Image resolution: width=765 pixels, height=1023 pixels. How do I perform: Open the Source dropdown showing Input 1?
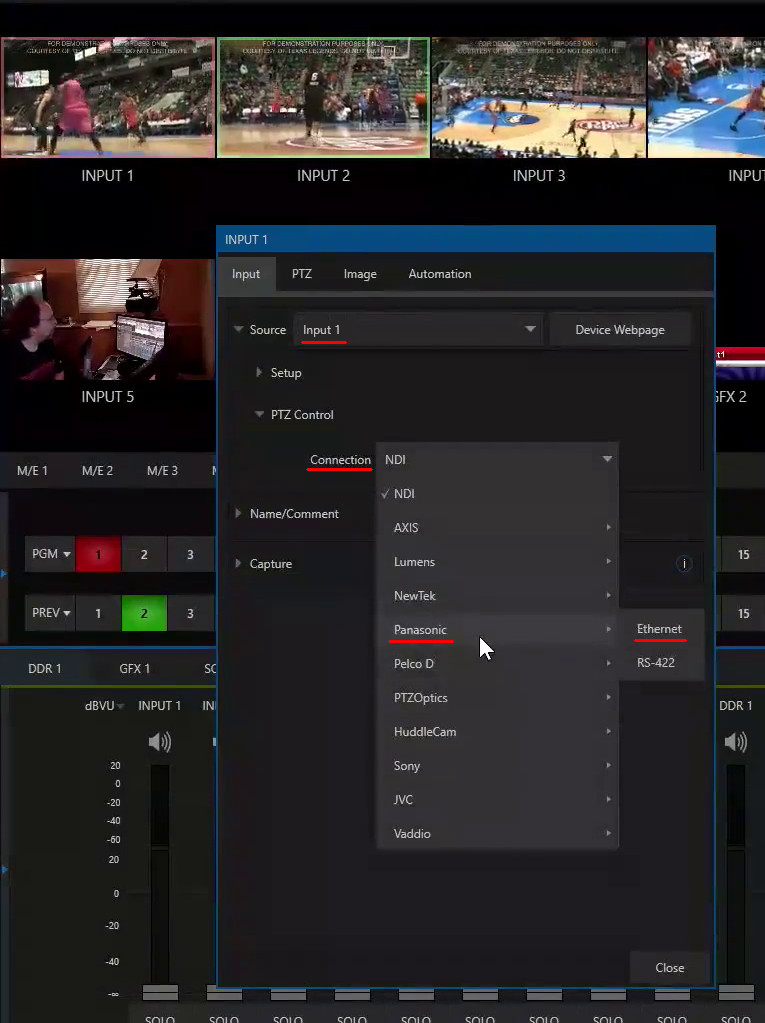click(418, 329)
